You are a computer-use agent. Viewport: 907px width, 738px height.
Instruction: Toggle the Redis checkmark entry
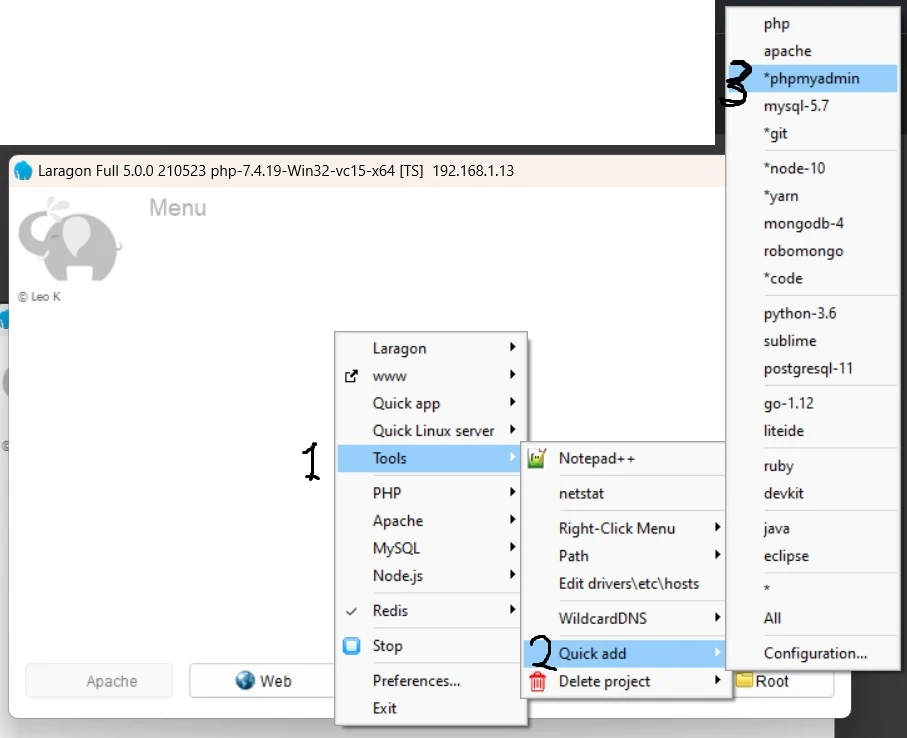point(430,611)
